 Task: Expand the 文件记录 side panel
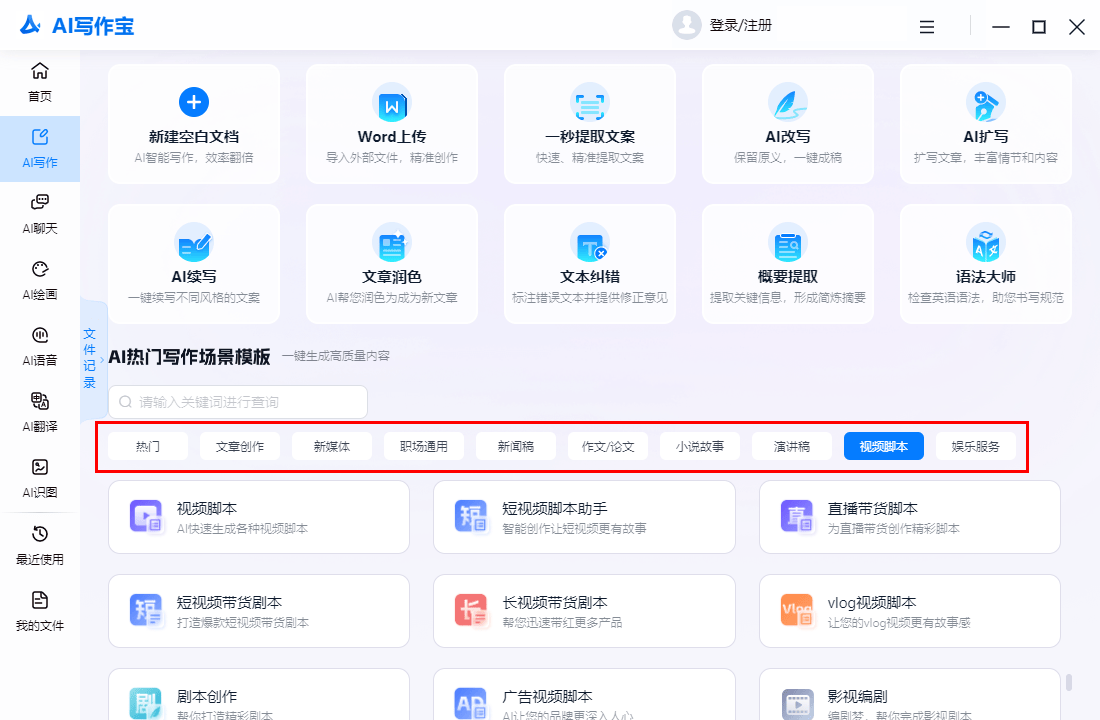coord(89,358)
